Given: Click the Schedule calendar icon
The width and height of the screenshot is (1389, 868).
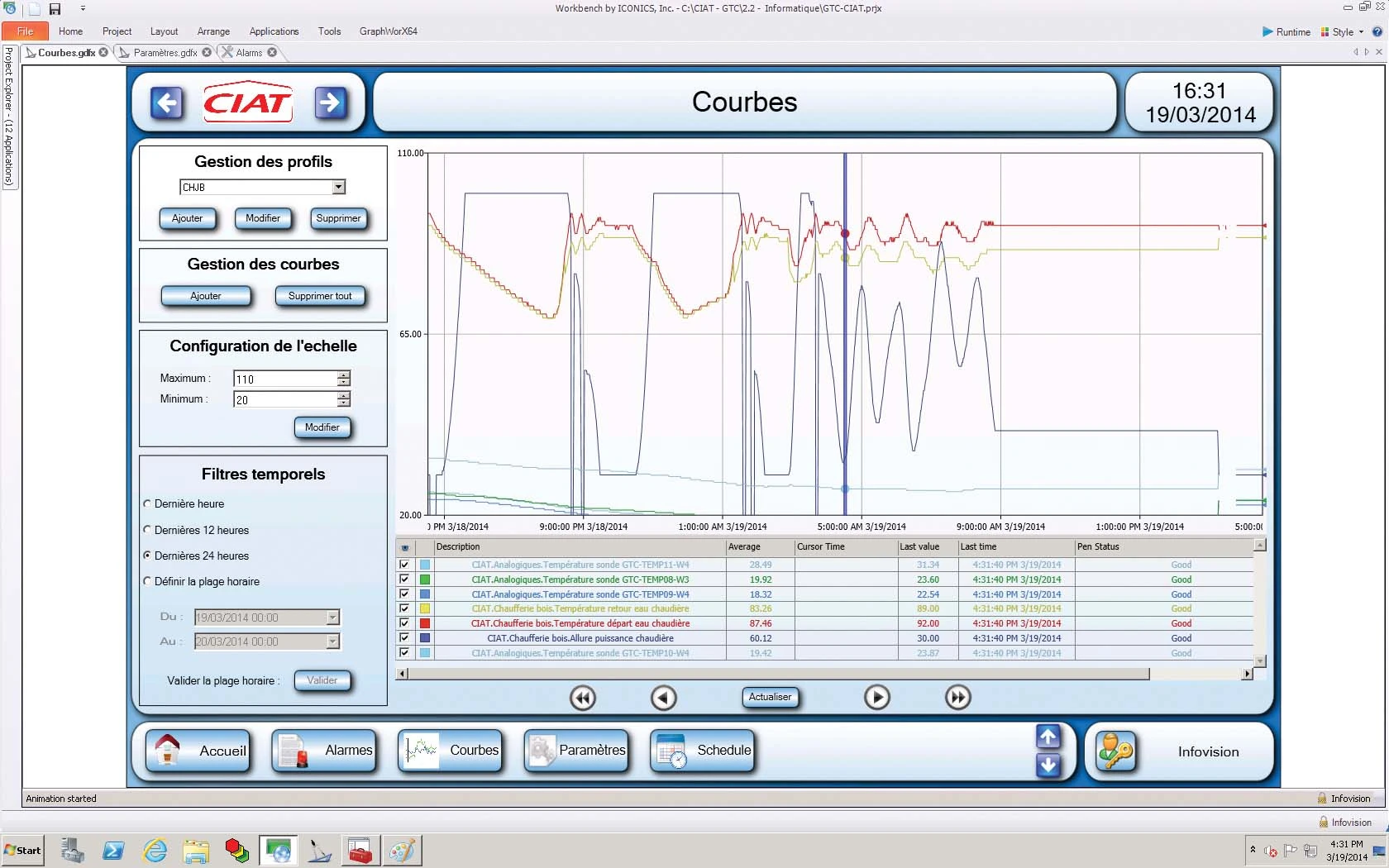Looking at the screenshot, I should [x=671, y=751].
